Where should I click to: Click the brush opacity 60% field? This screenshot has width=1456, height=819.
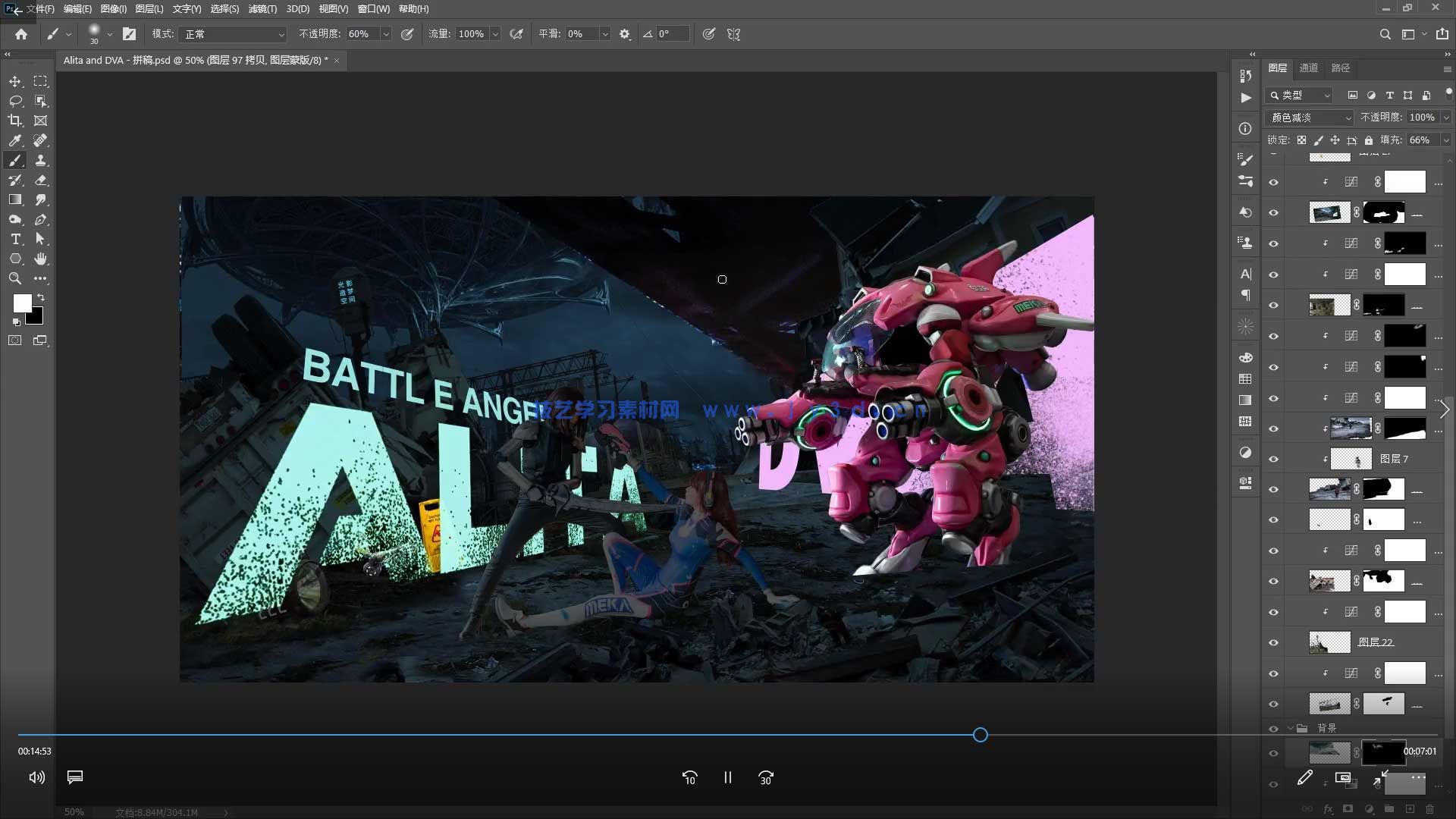click(x=362, y=34)
